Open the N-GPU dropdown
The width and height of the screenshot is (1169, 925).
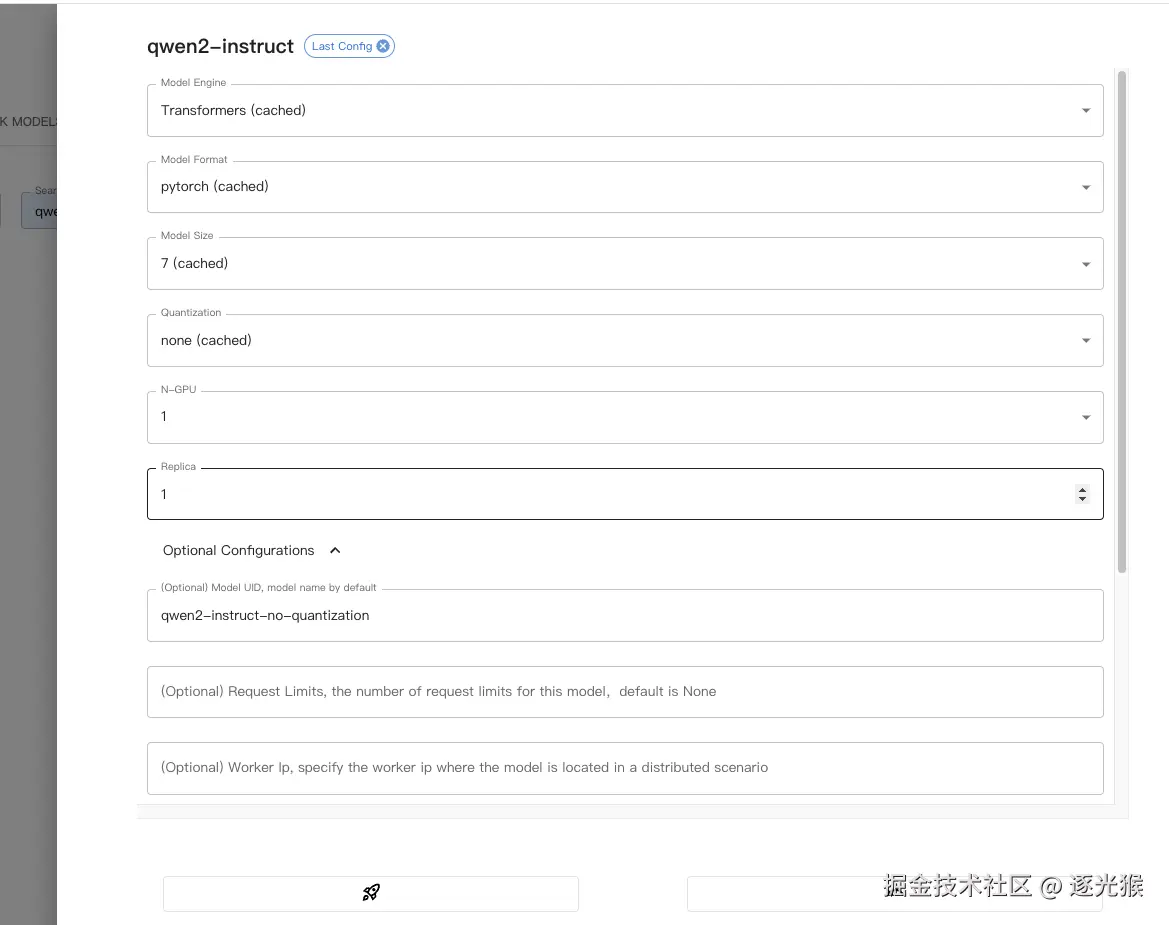625,417
